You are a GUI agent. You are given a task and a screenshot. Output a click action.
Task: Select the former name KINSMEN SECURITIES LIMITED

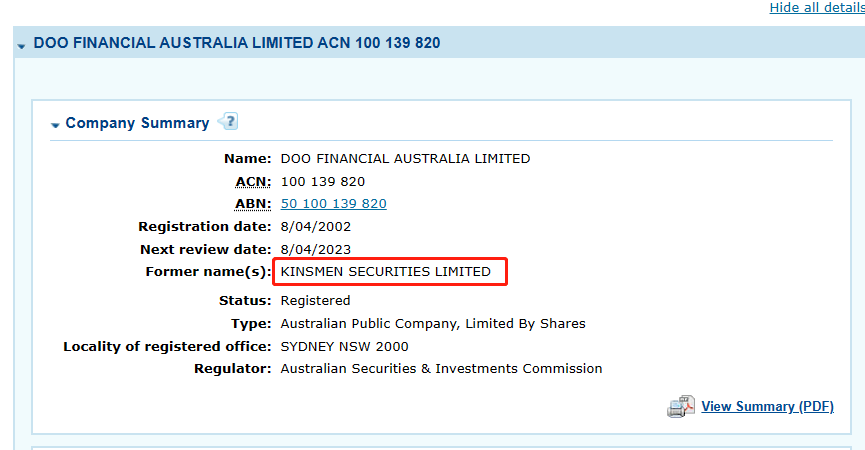click(386, 272)
